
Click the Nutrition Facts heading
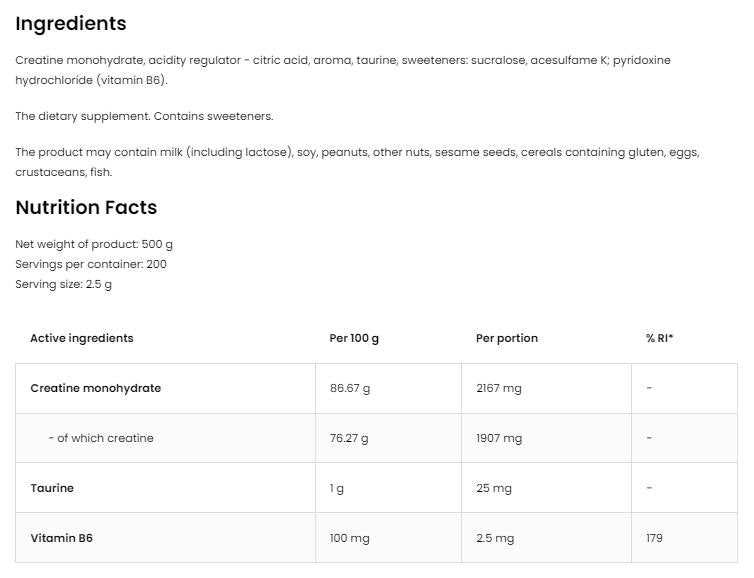point(86,208)
